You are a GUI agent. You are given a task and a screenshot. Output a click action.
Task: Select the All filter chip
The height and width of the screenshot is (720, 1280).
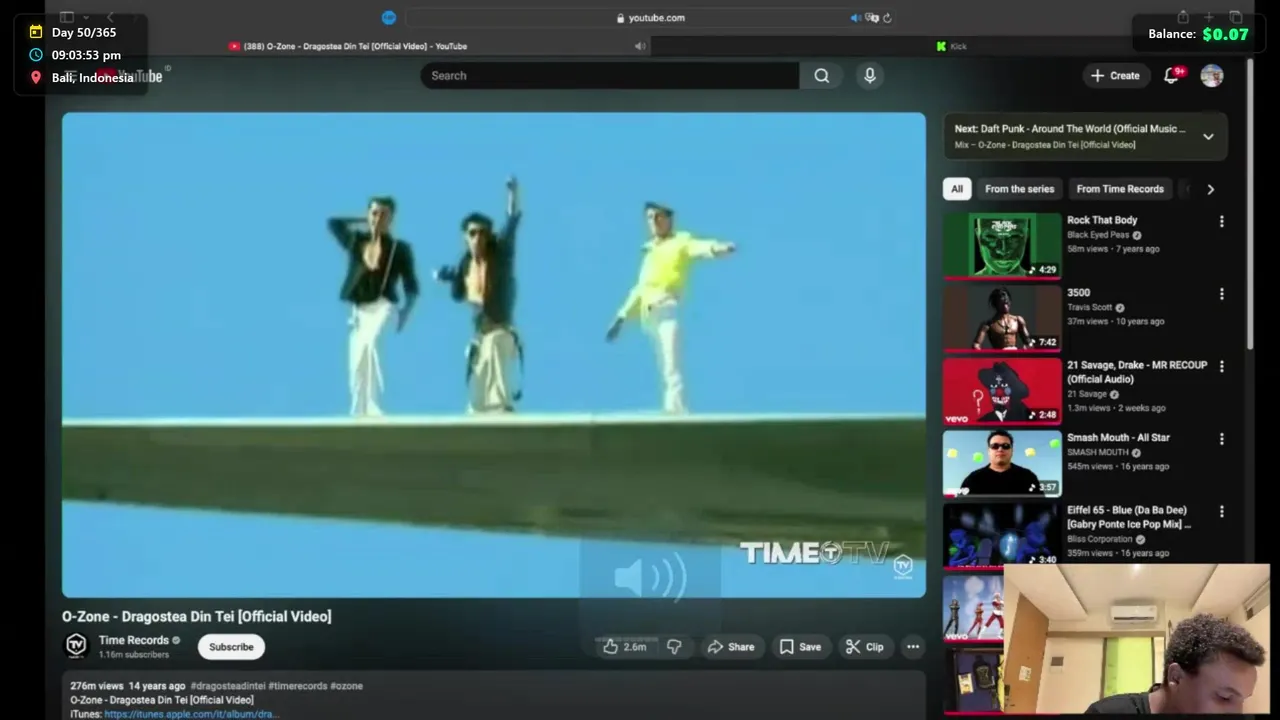(x=957, y=189)
